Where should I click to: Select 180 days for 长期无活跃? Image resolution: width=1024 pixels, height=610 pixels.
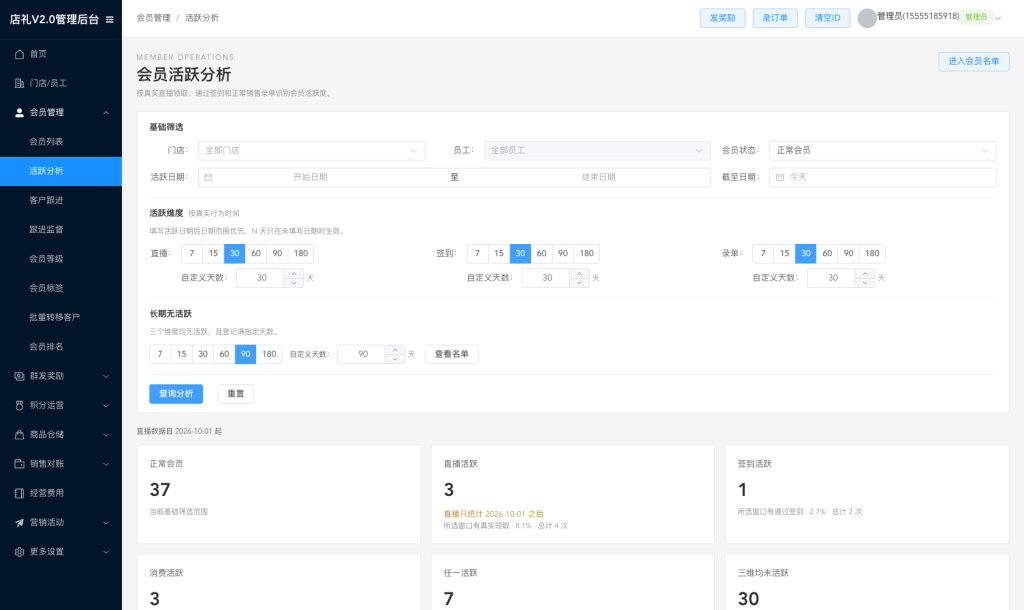coord(269,354)
